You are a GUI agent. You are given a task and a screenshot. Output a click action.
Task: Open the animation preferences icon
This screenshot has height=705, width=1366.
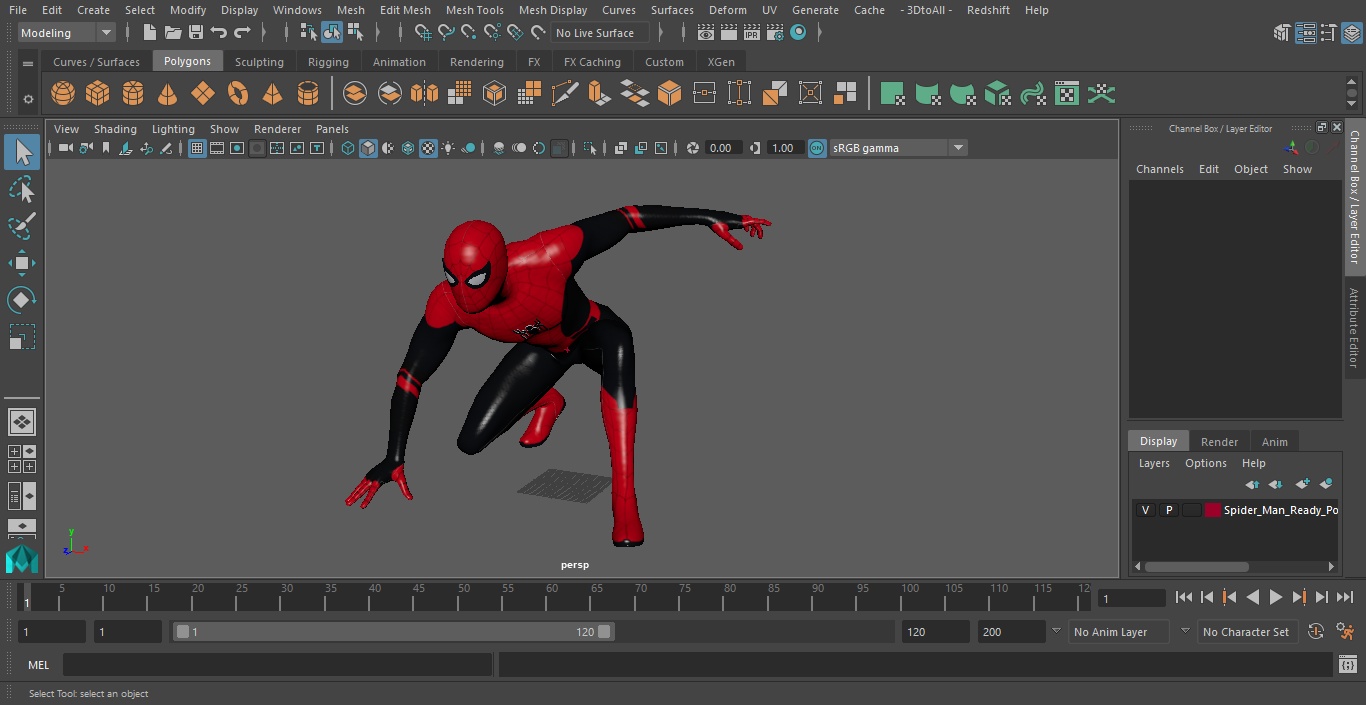tap(1346, 632)
